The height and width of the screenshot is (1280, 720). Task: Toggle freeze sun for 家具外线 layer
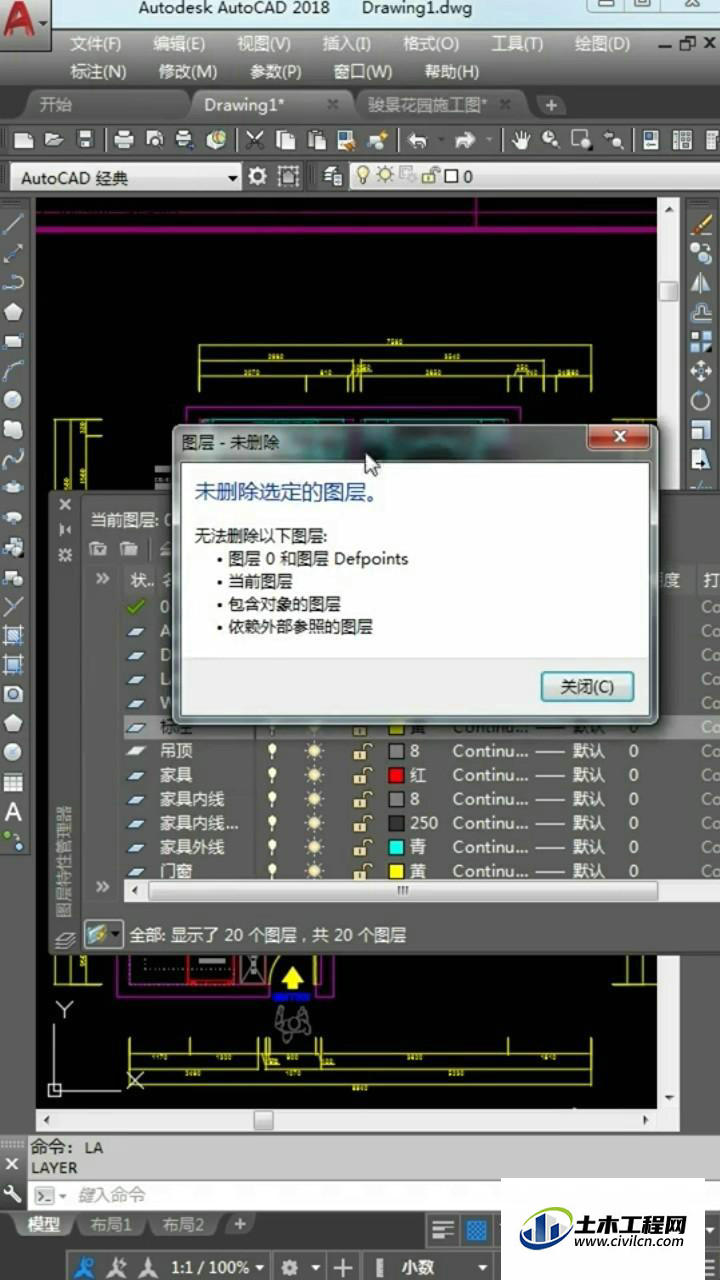[315, 847]
